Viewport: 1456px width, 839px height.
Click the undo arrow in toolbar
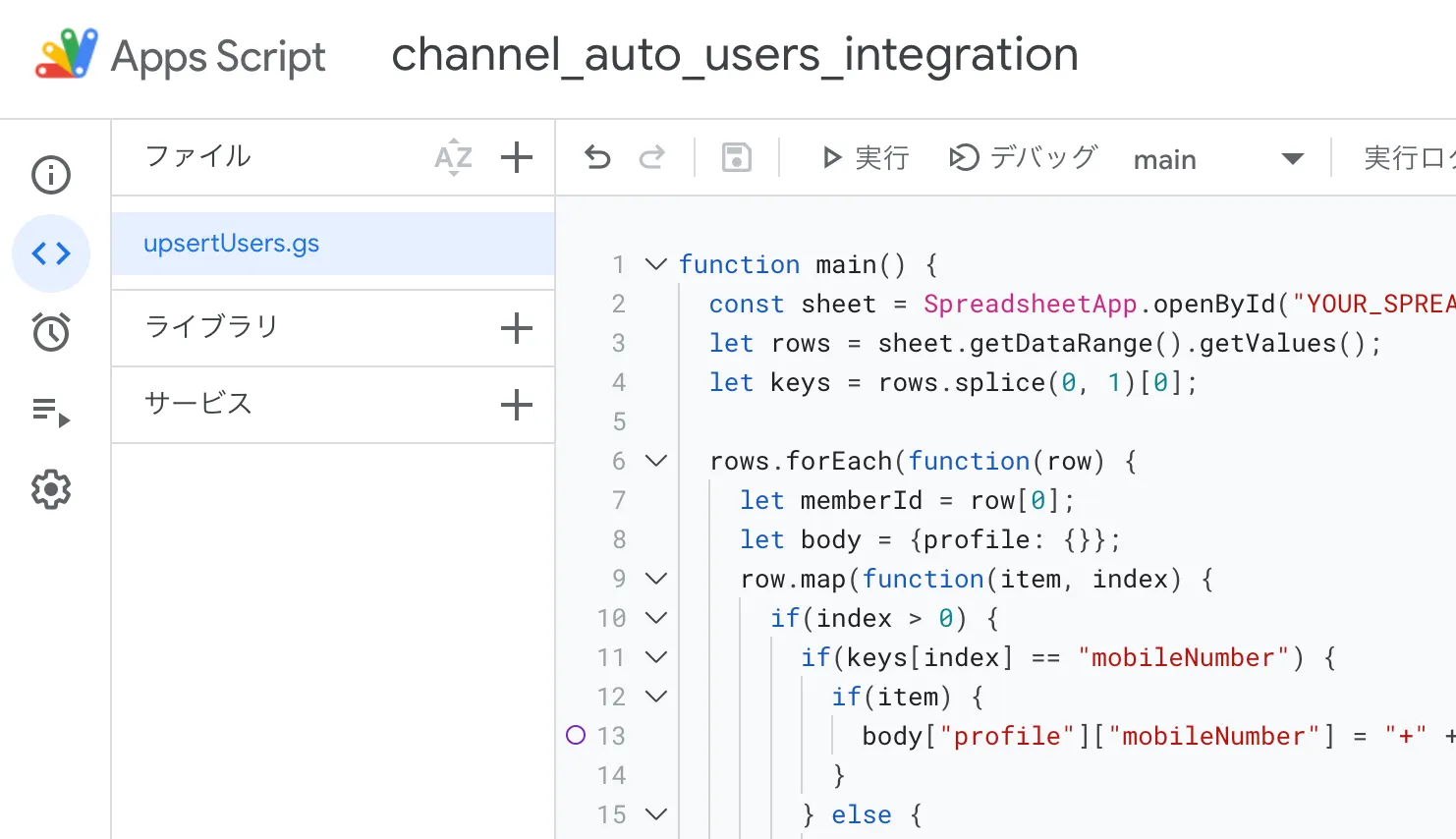(597, 157)
